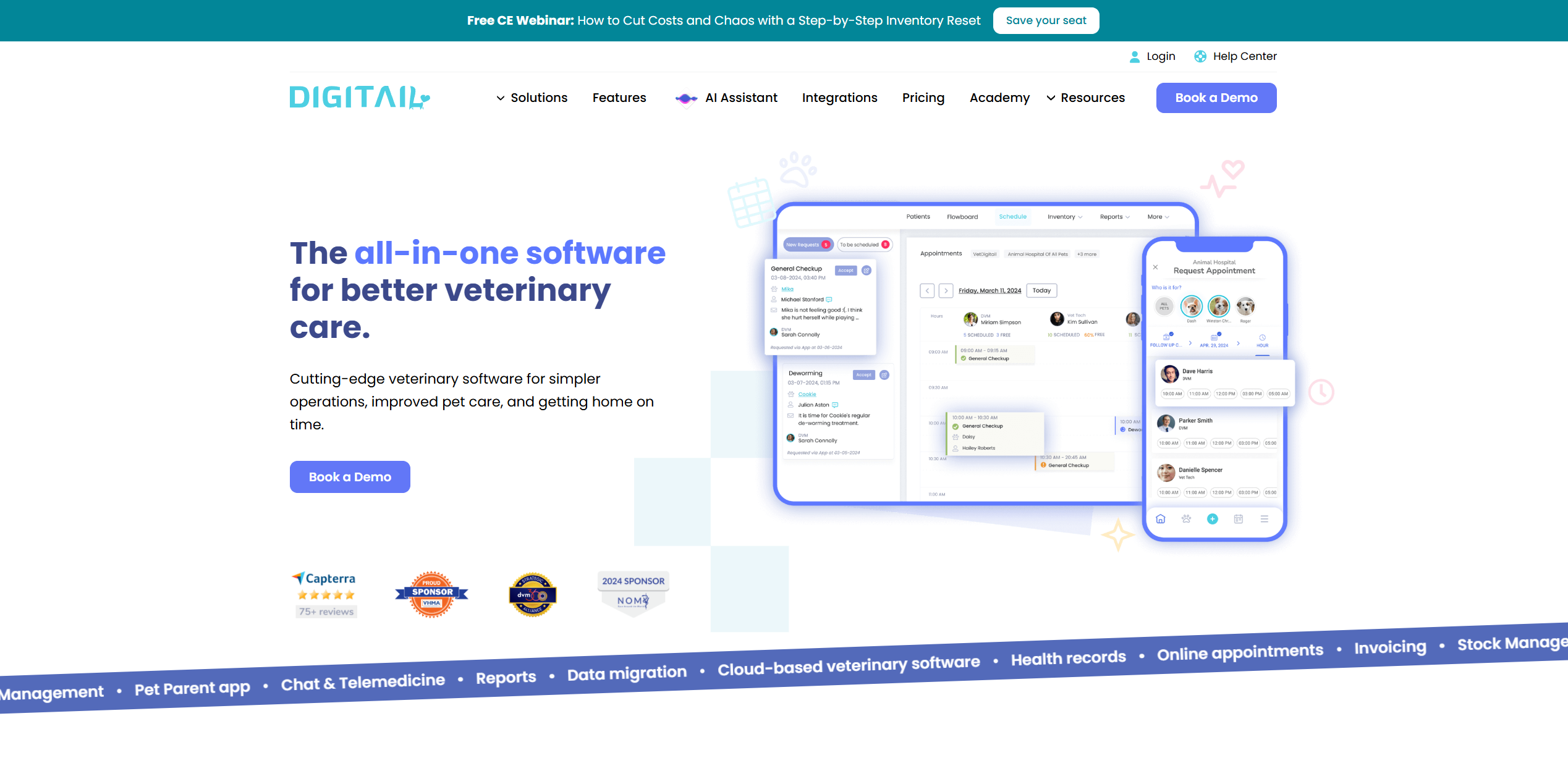Click the Help Center link text

pyautogui.click(x=1244, y=56)
